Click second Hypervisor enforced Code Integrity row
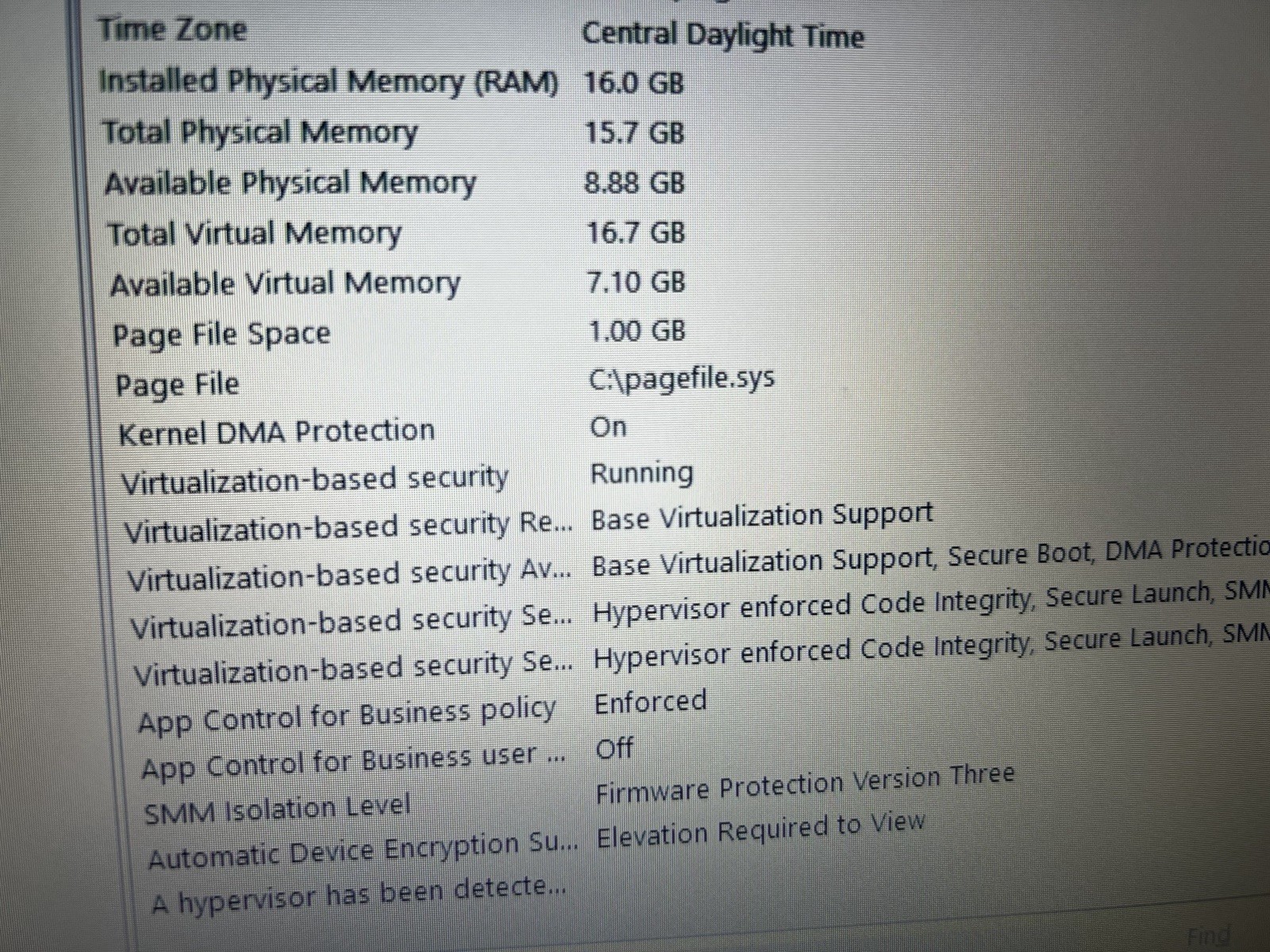 point(702,660)
